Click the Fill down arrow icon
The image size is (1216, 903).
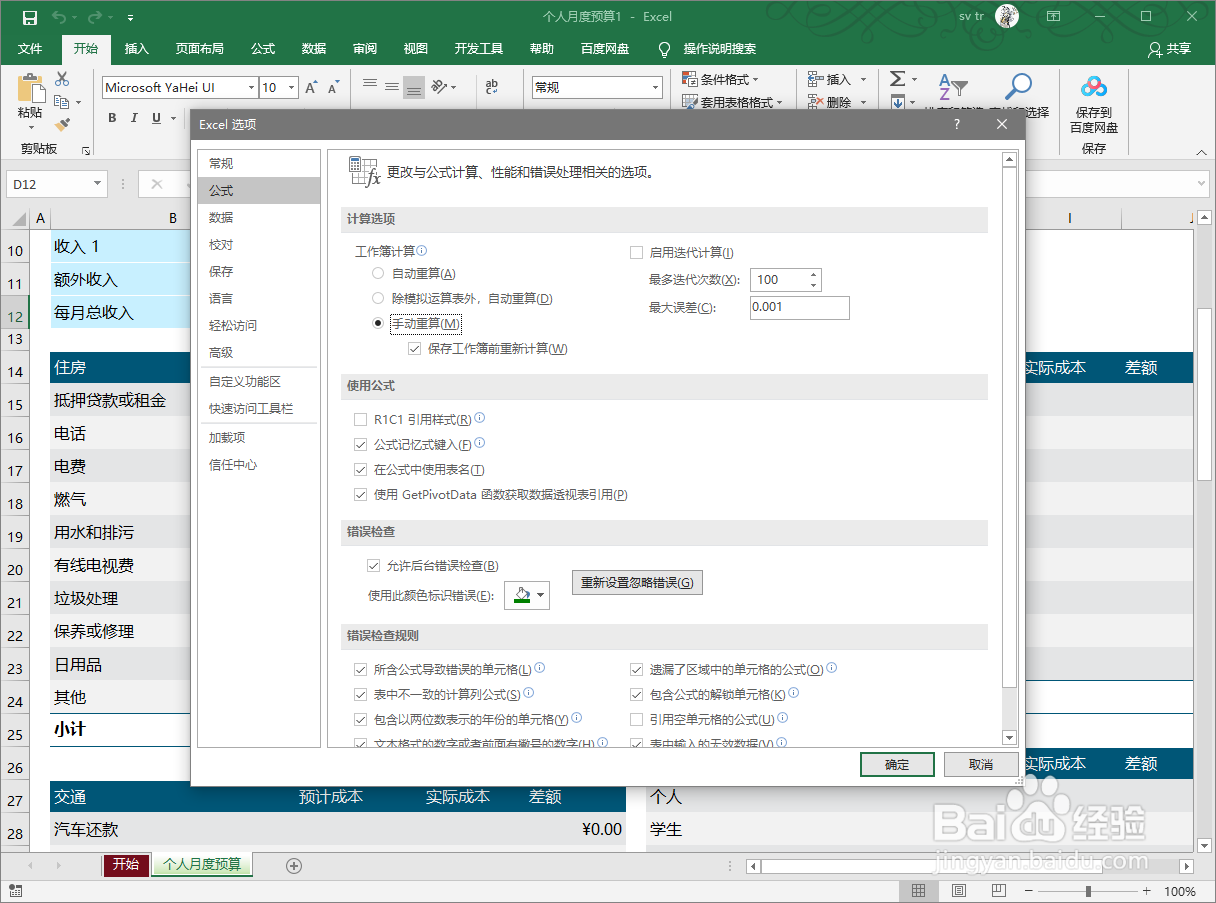pos(897,102)
